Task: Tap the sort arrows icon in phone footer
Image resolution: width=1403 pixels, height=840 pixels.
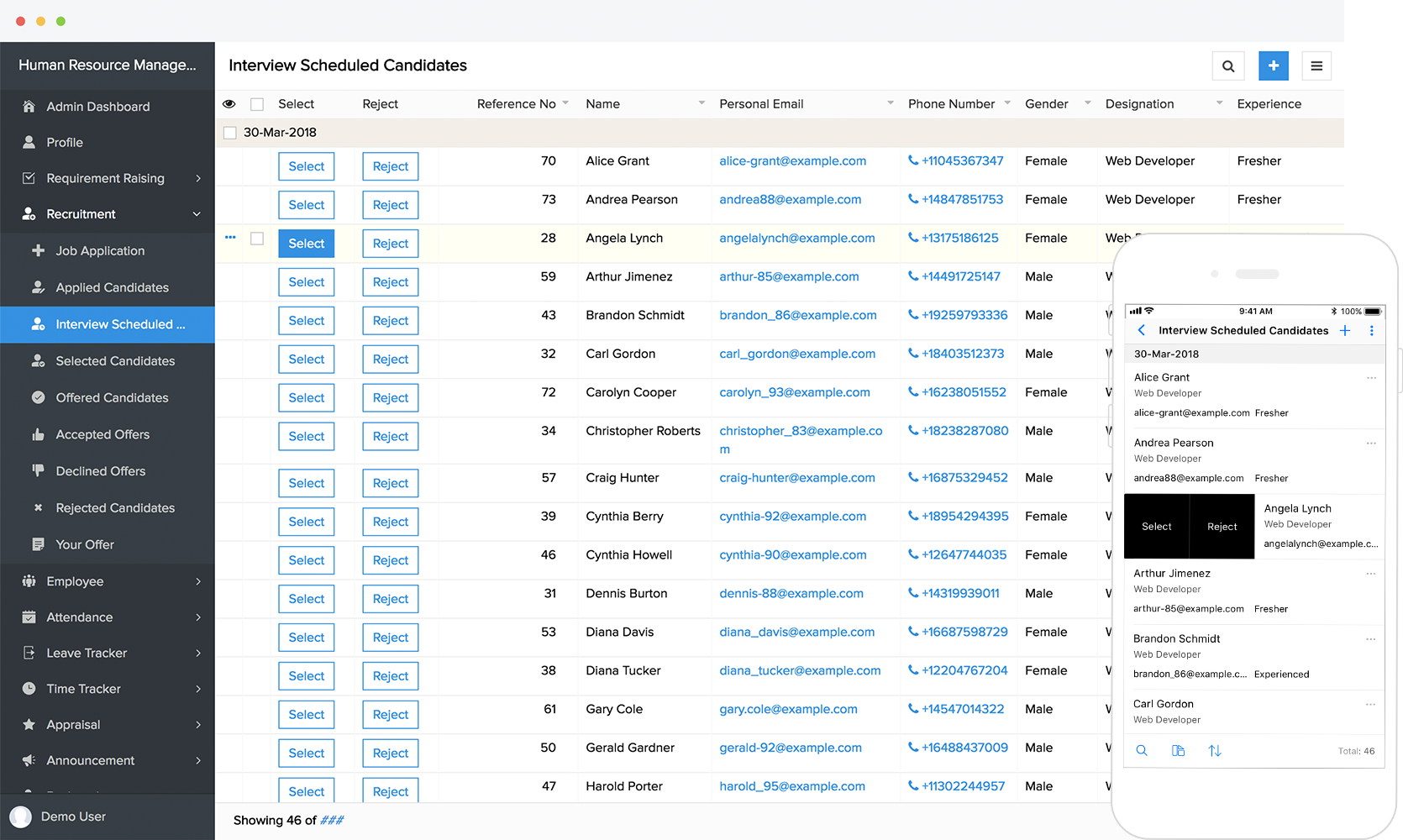Action: (x=1214, y=751)
